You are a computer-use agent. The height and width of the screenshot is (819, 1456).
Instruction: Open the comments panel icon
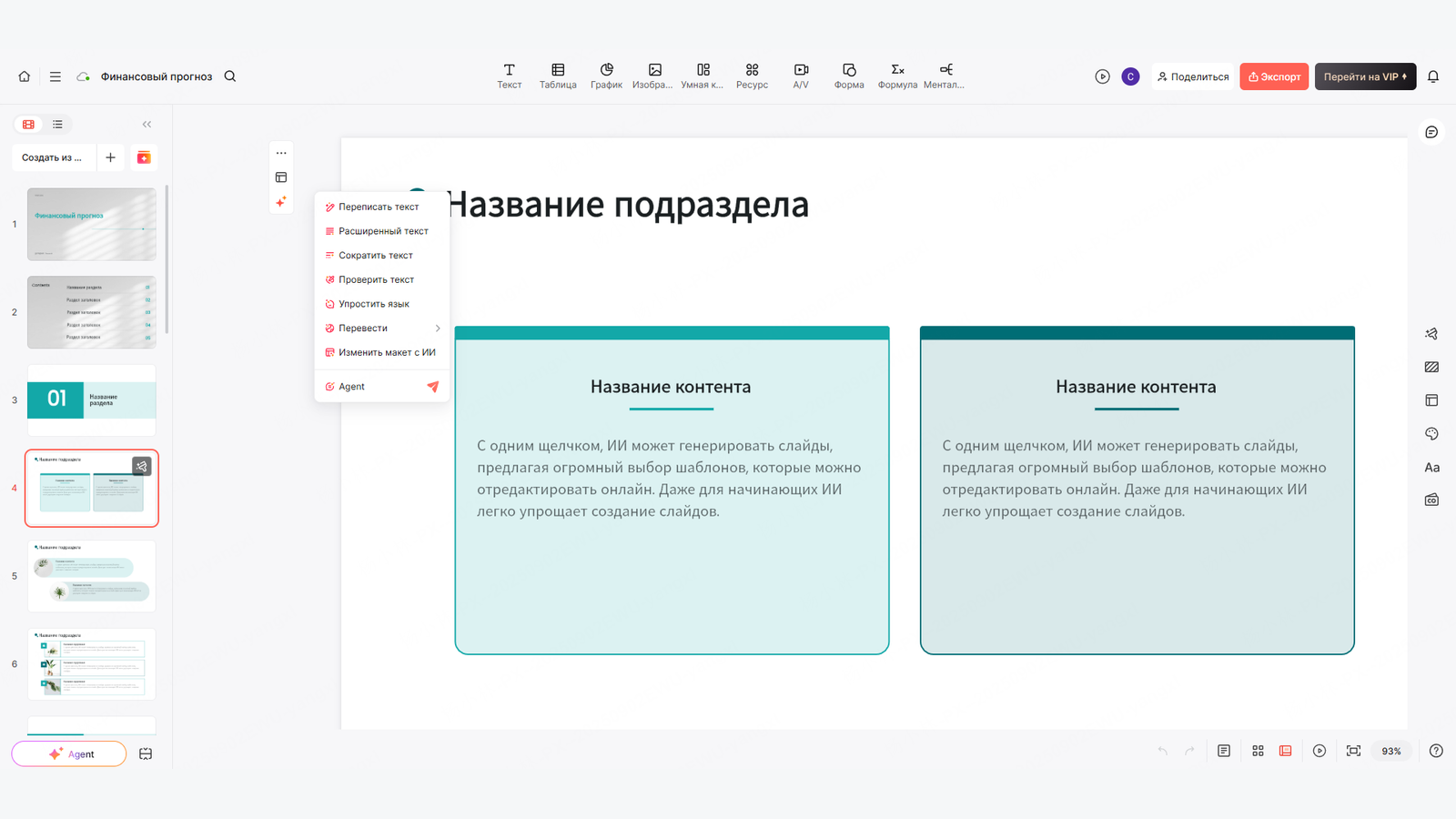(x=1431, y=133)
